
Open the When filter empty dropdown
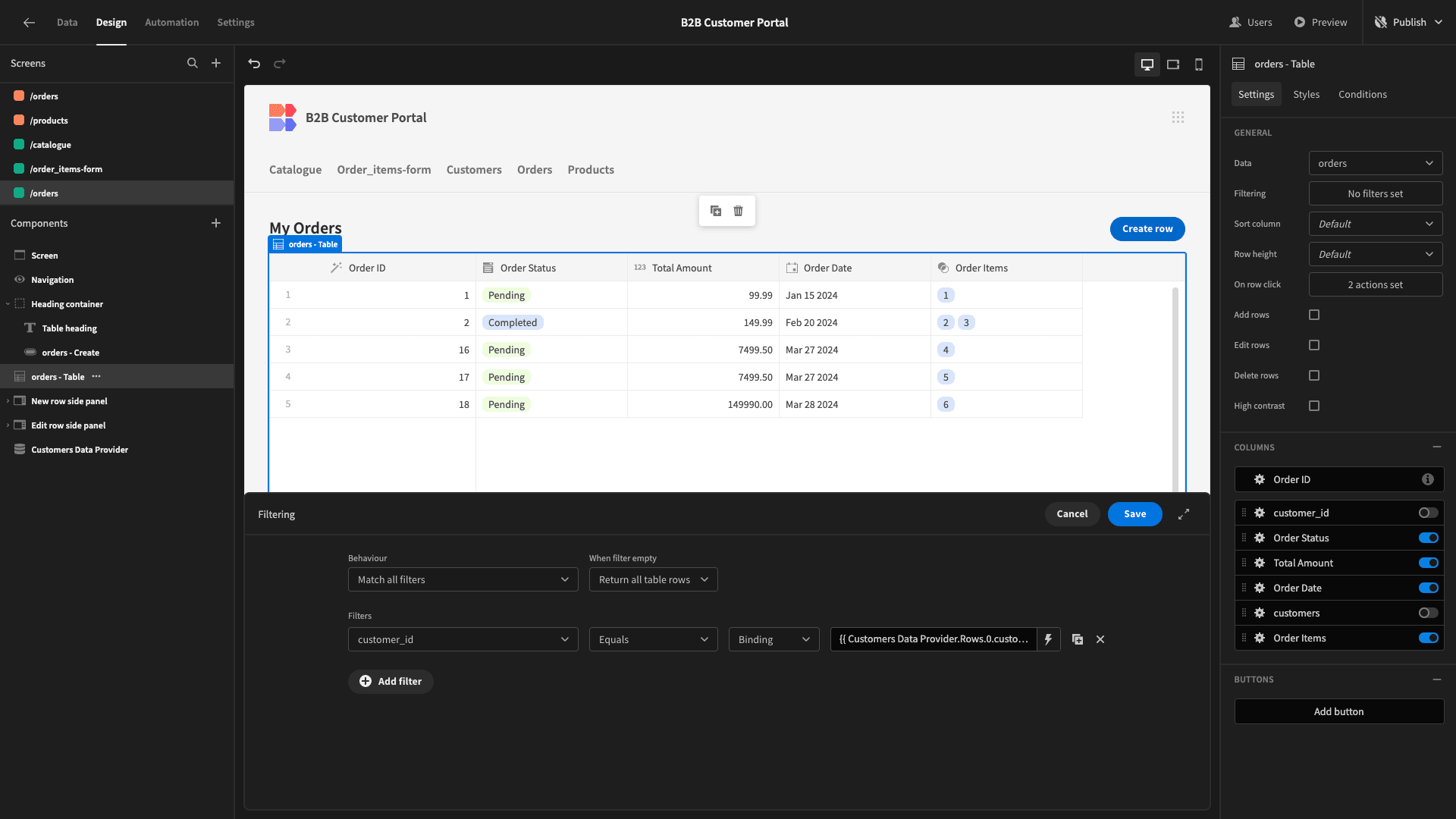(x=653, y=579)
